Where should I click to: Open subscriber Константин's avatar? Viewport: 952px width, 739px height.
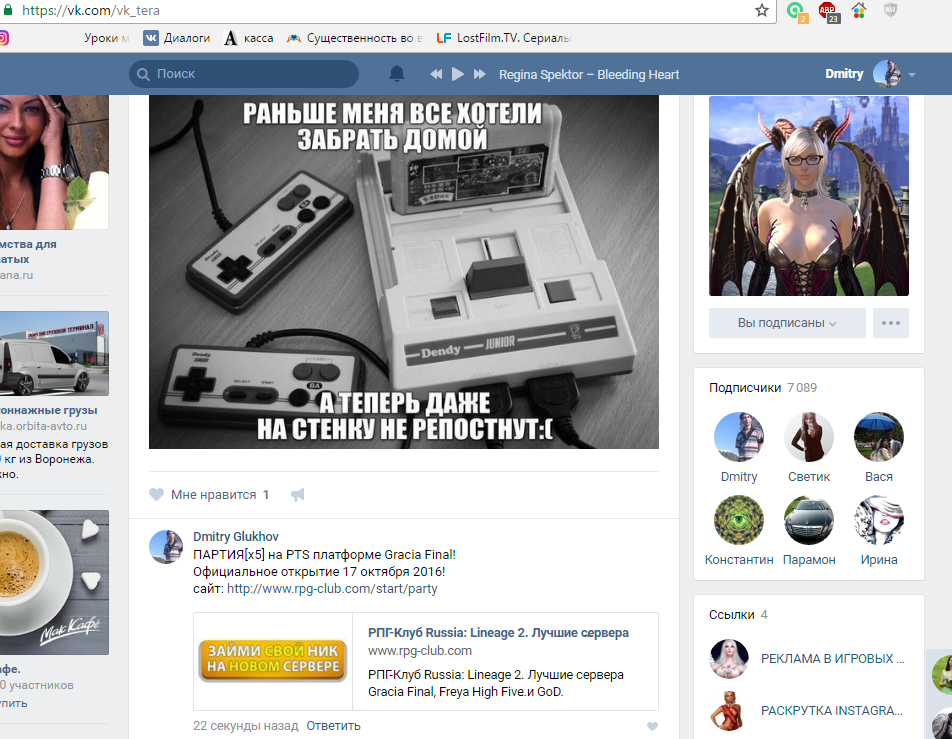(739, 520)
